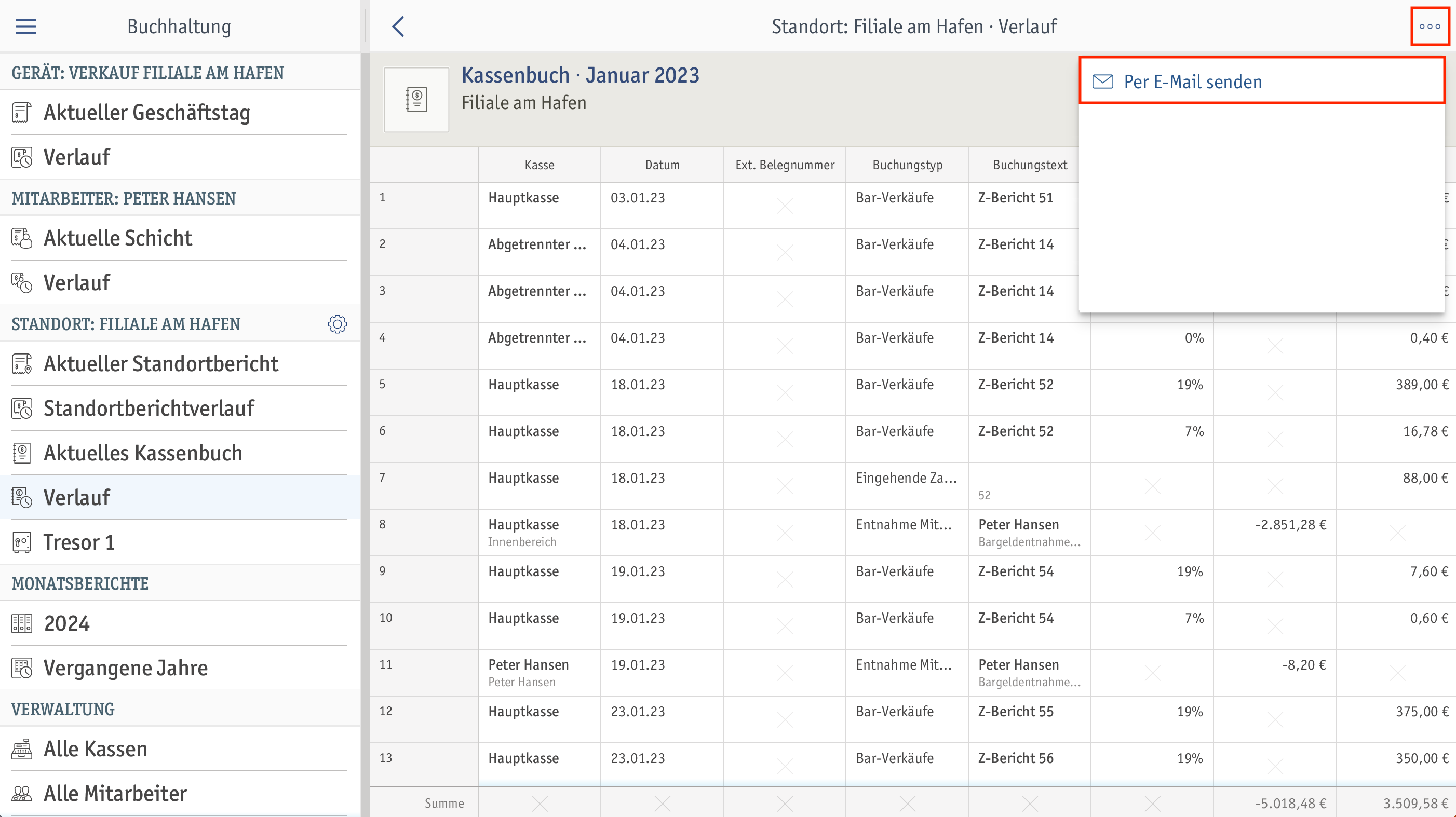Click date 04.01.23 in row 4
This screenshot has height=817, width=1456.
(638, 338)
